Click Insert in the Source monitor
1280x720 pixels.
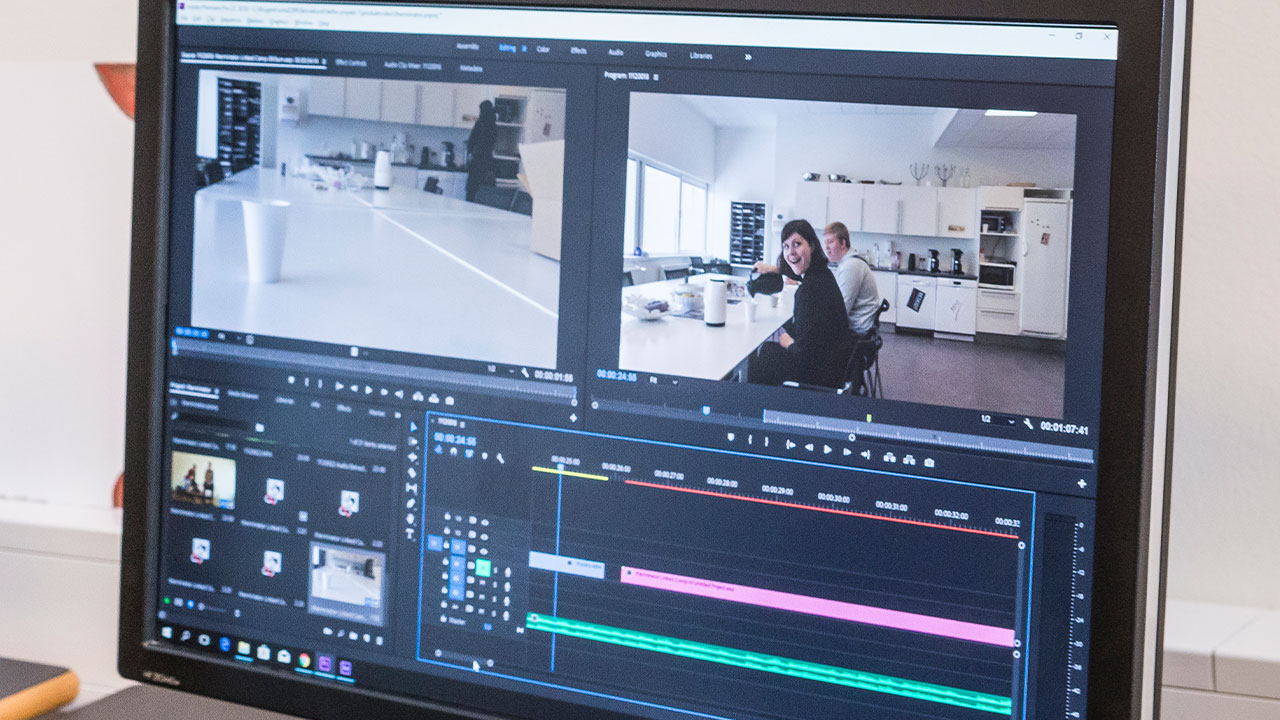click(x=418, y=396)
